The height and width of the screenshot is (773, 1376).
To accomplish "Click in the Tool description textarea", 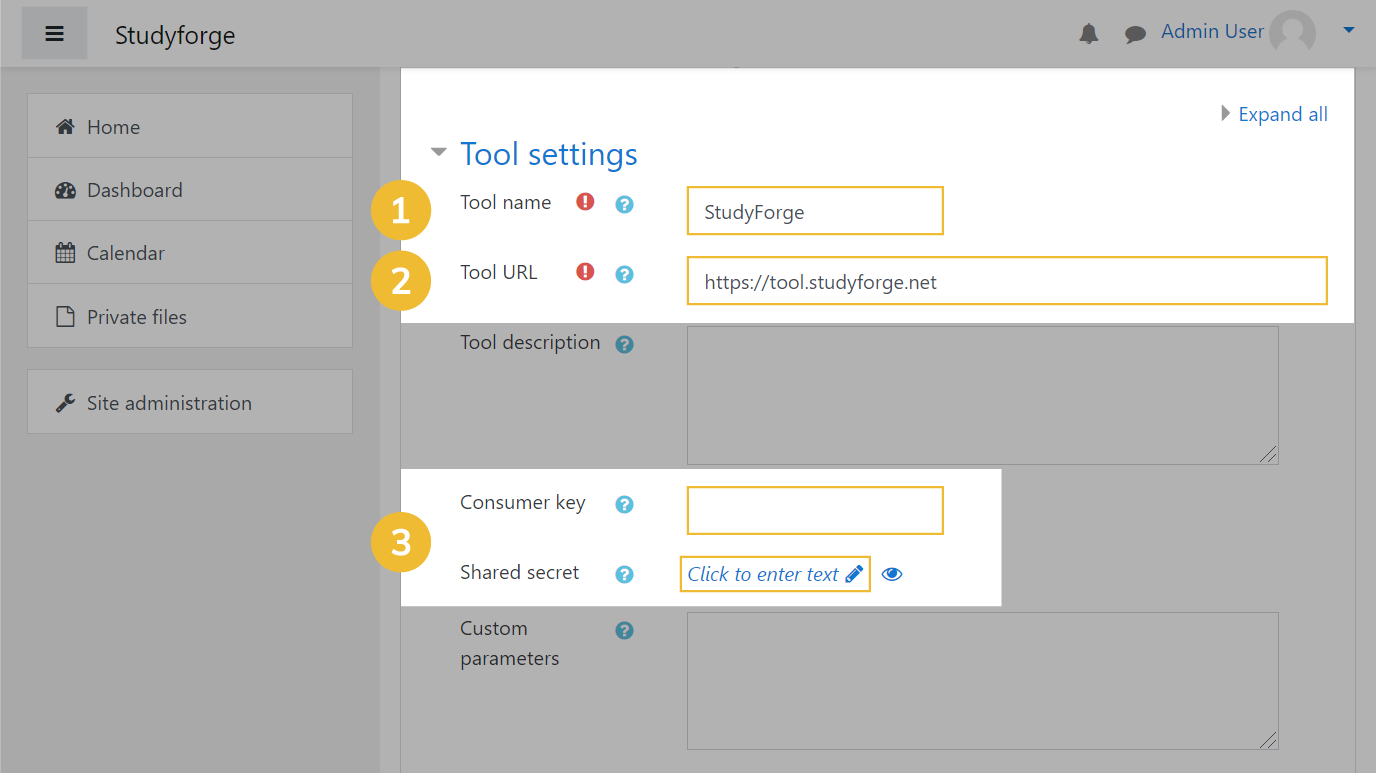I will [982, 395].
